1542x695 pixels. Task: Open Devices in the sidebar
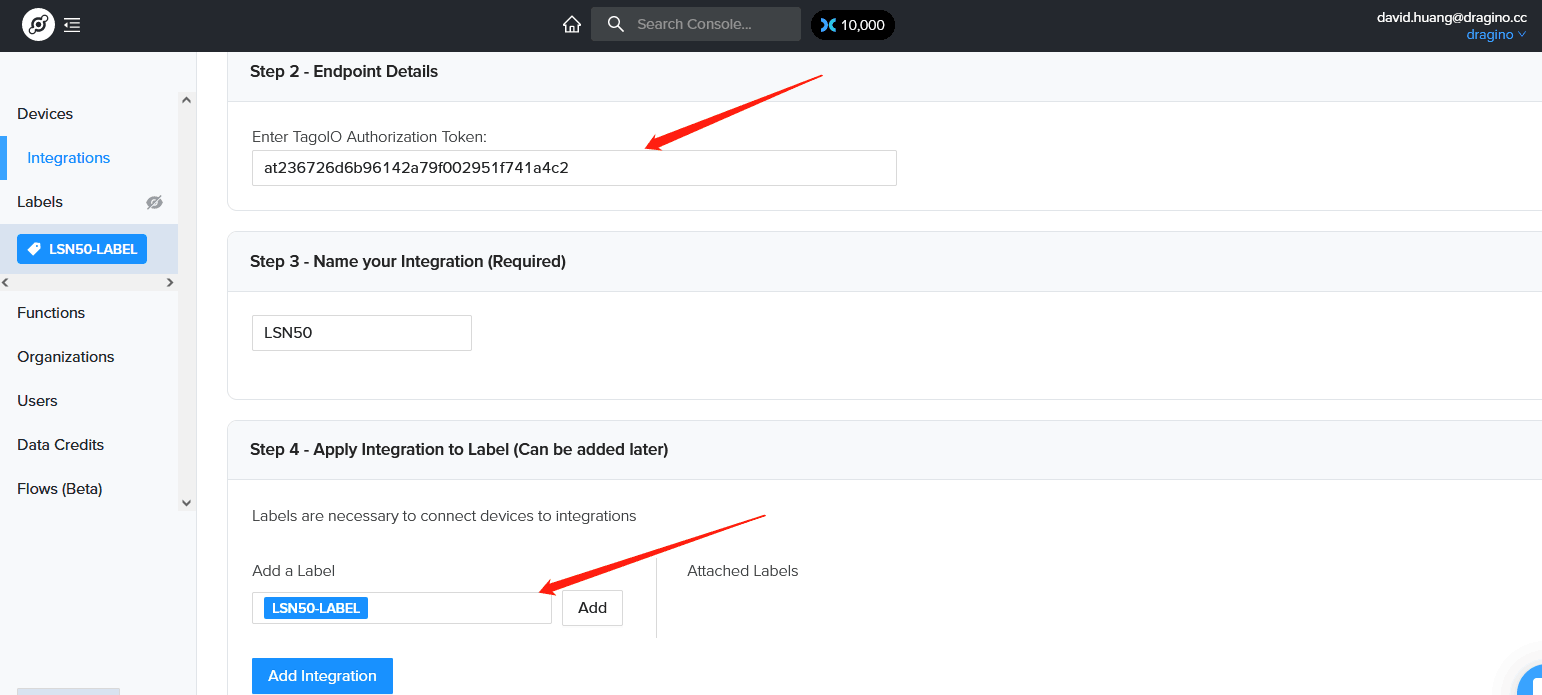coord(45,114)
